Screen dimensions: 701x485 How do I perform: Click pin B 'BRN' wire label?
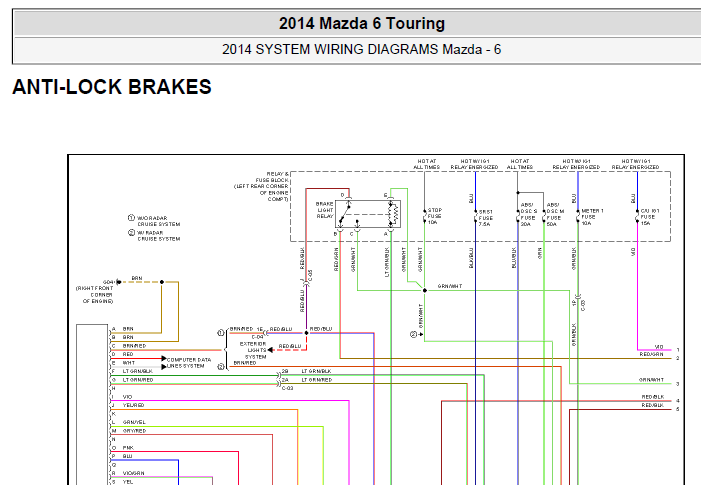(x=128, y=337)
